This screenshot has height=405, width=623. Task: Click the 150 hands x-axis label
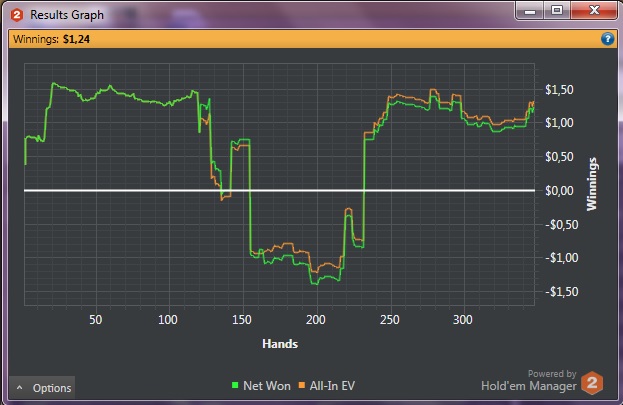coord(242,320)
